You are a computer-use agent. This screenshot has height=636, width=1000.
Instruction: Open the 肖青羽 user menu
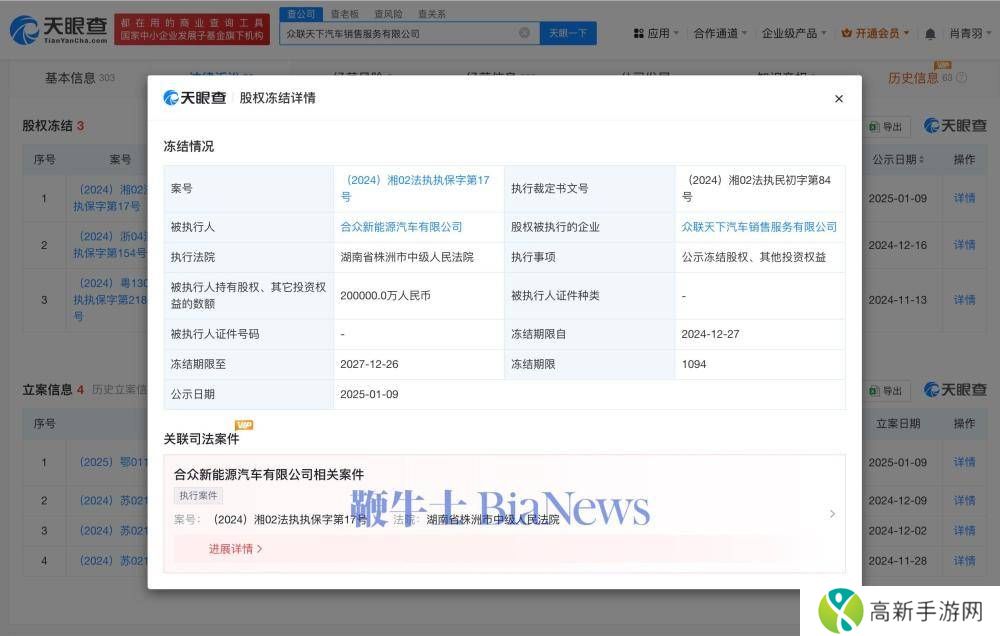tap(966, 33)
